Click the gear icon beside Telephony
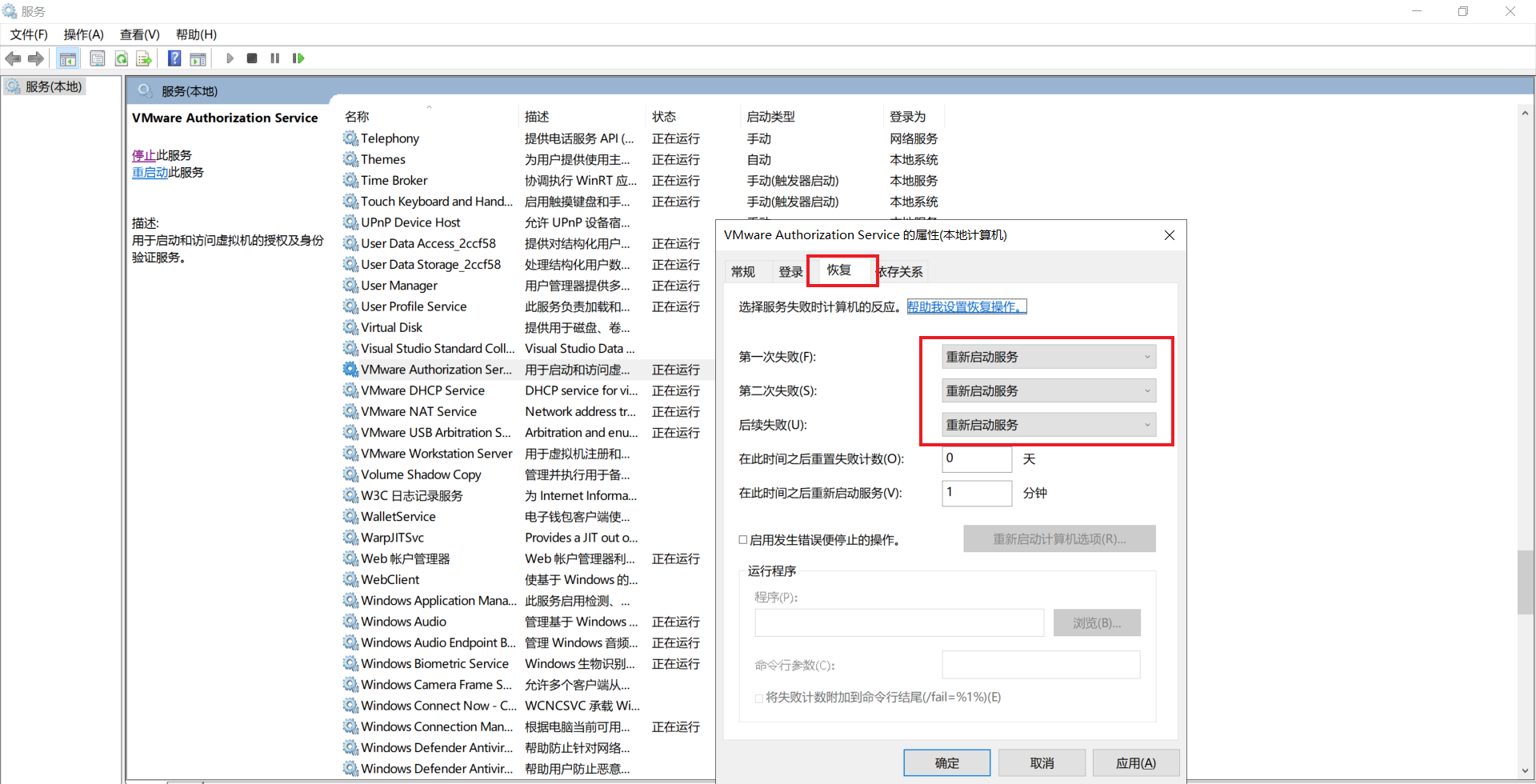Screen dimensions: 1536x784 click(x=350, y=138)
